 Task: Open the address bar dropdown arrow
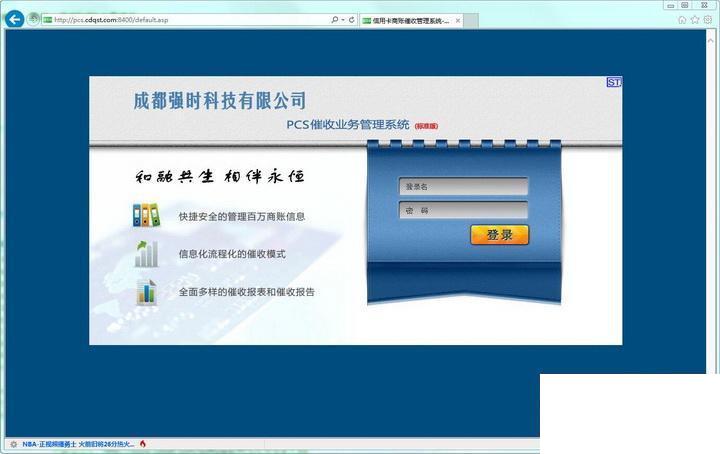pyautogui.click(x=343, y=20)
